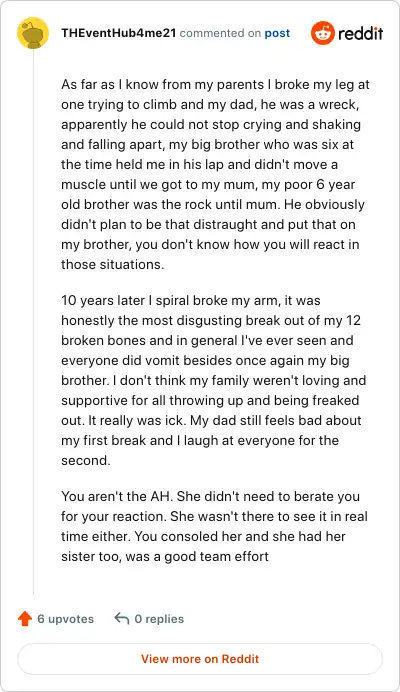The width and height of the screenshot is (400, 692).
Task: Click the line "10 years later I spiral broke"
Action: [191, 301]
